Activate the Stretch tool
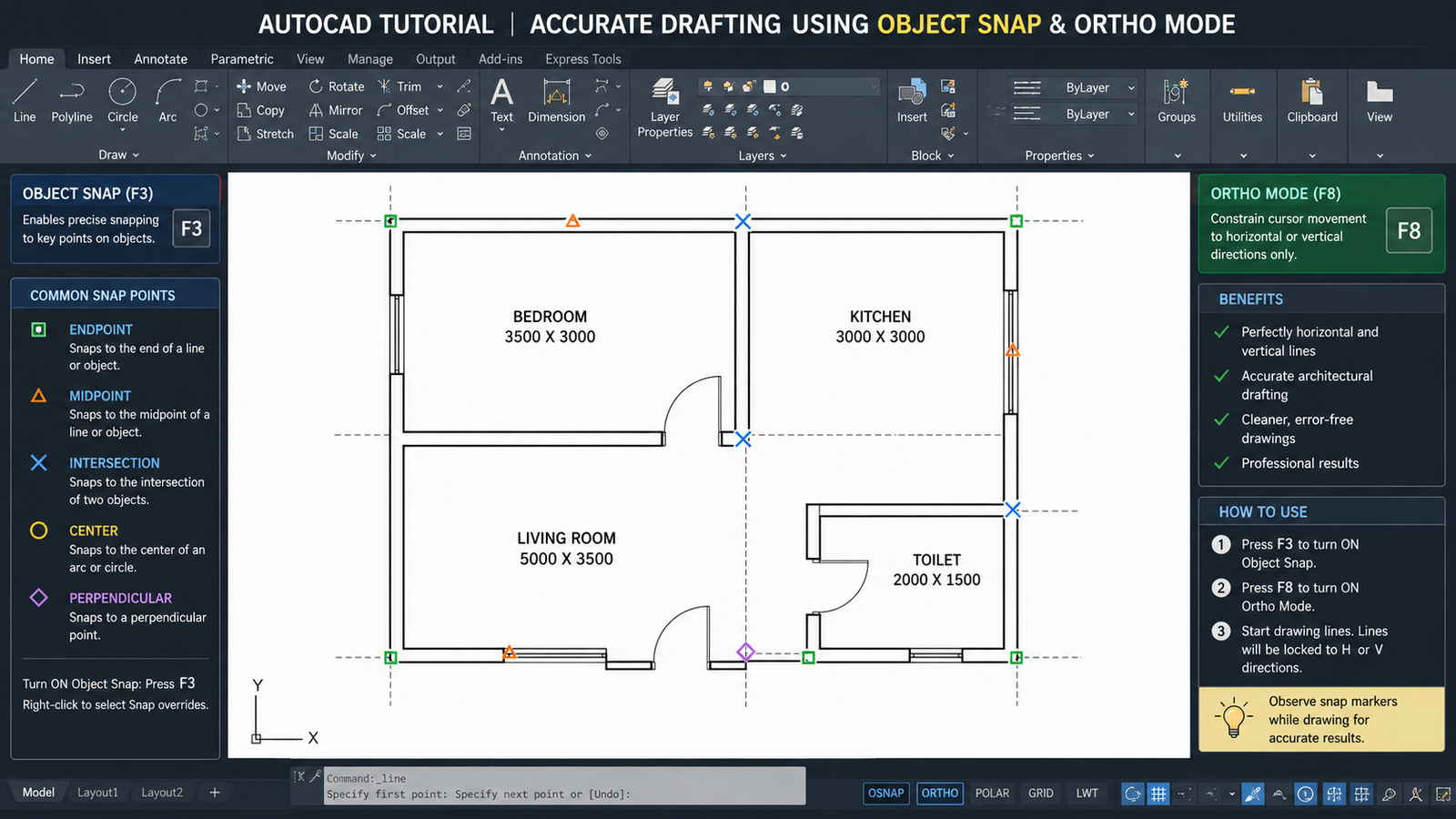The image size is (1456, 819). pyautogui.click(x=265, y=134)
